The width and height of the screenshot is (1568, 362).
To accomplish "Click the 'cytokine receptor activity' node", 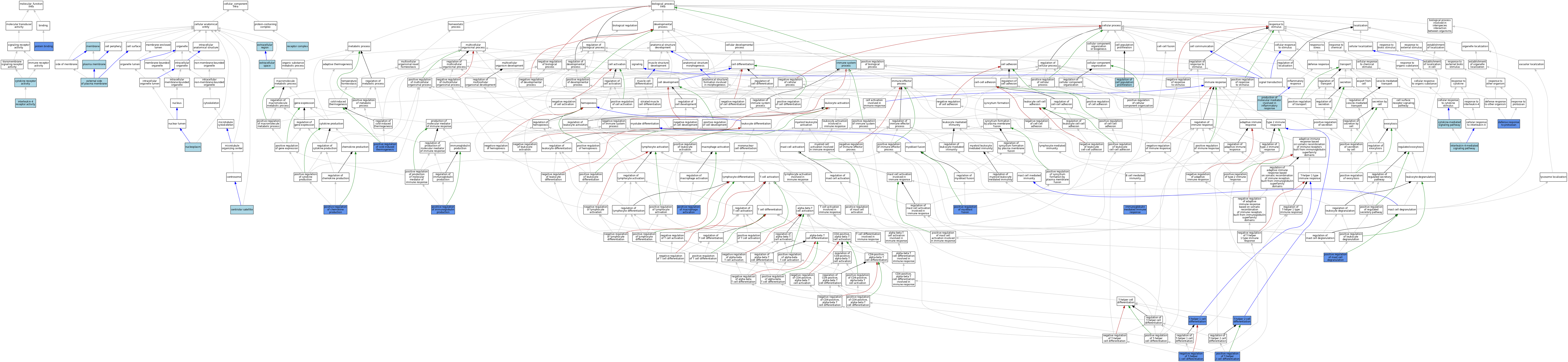I will (x=26, y=82).
